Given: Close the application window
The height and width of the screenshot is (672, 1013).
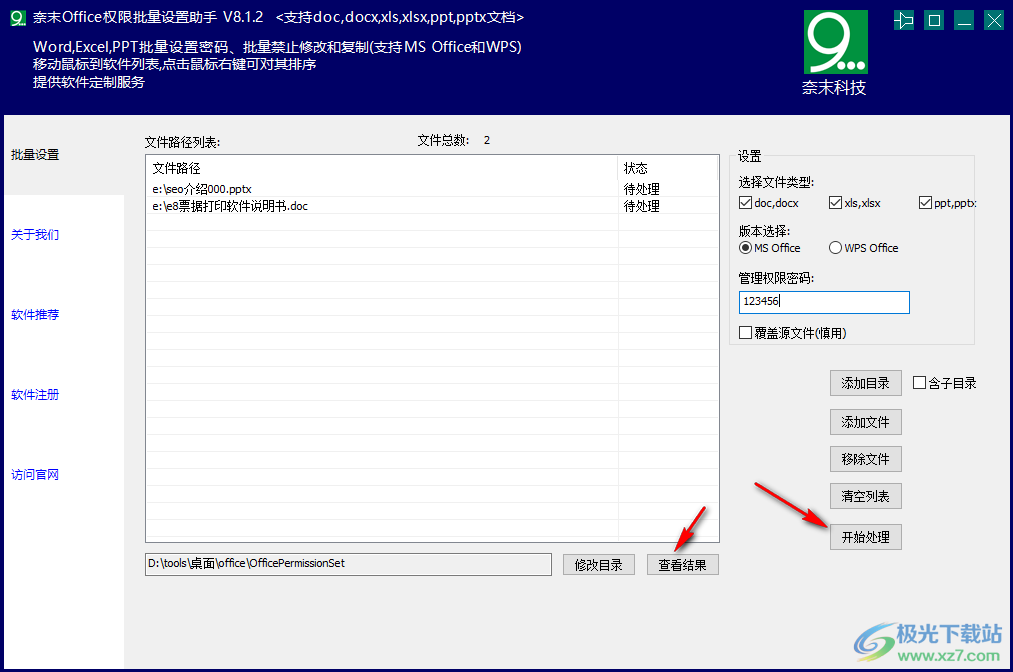Looking at the screenshot, I should [x=994, y=21].
